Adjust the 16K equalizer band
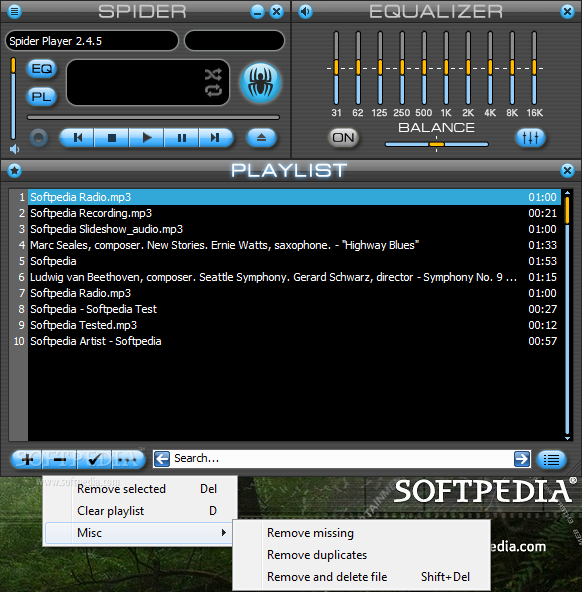 [x=534, y=68]
